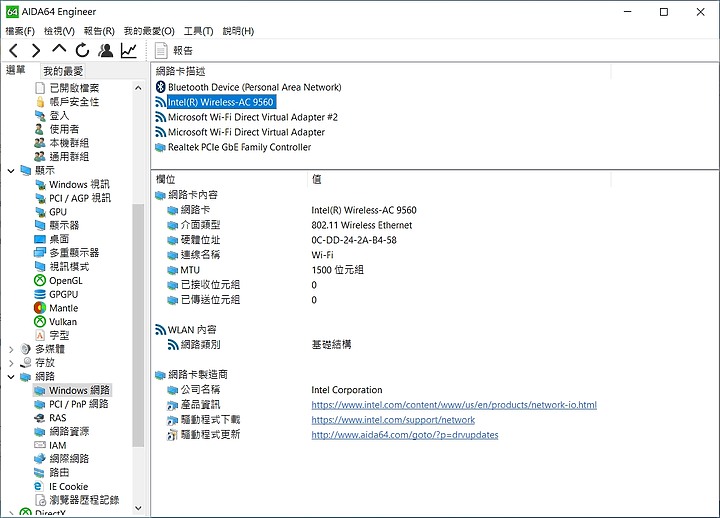The height and width of the screenshot is (518, 720).
Task: Click the 報告 report toolbar button
Action: pos(174,51)
